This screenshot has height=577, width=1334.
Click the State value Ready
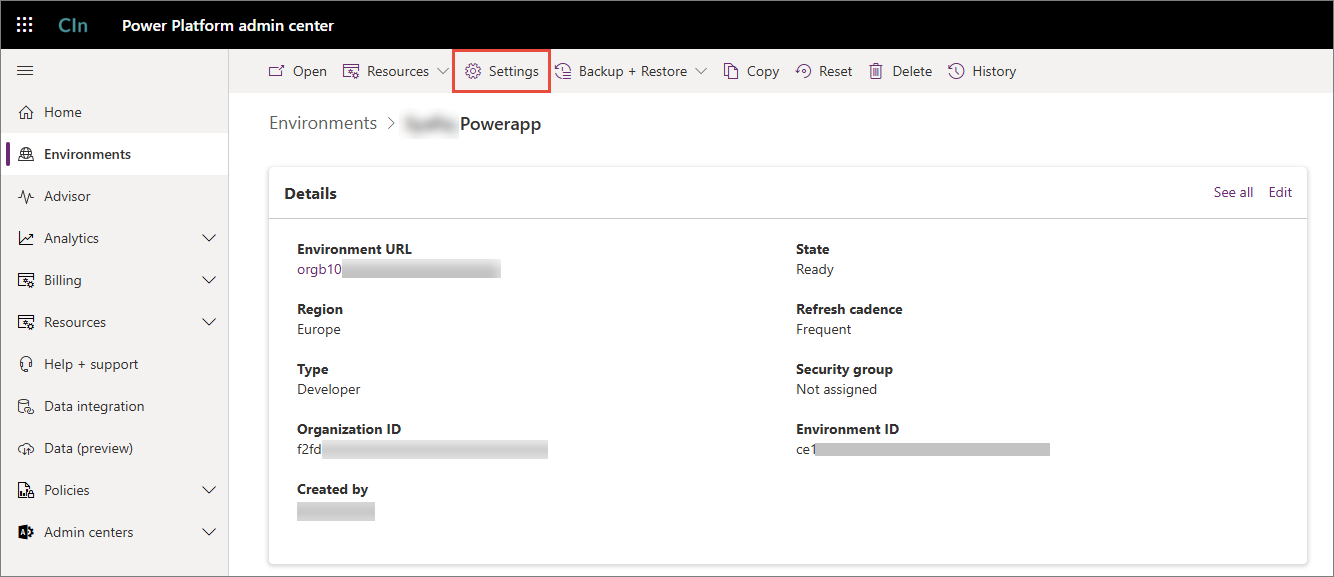(x=815, y=269)
